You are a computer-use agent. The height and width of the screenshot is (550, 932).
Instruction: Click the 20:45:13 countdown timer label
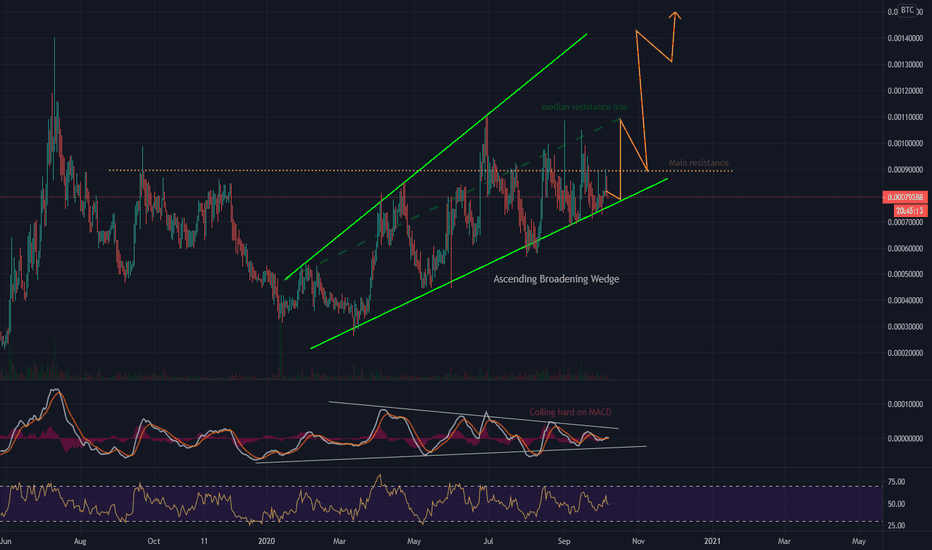(x=910, y=210)
